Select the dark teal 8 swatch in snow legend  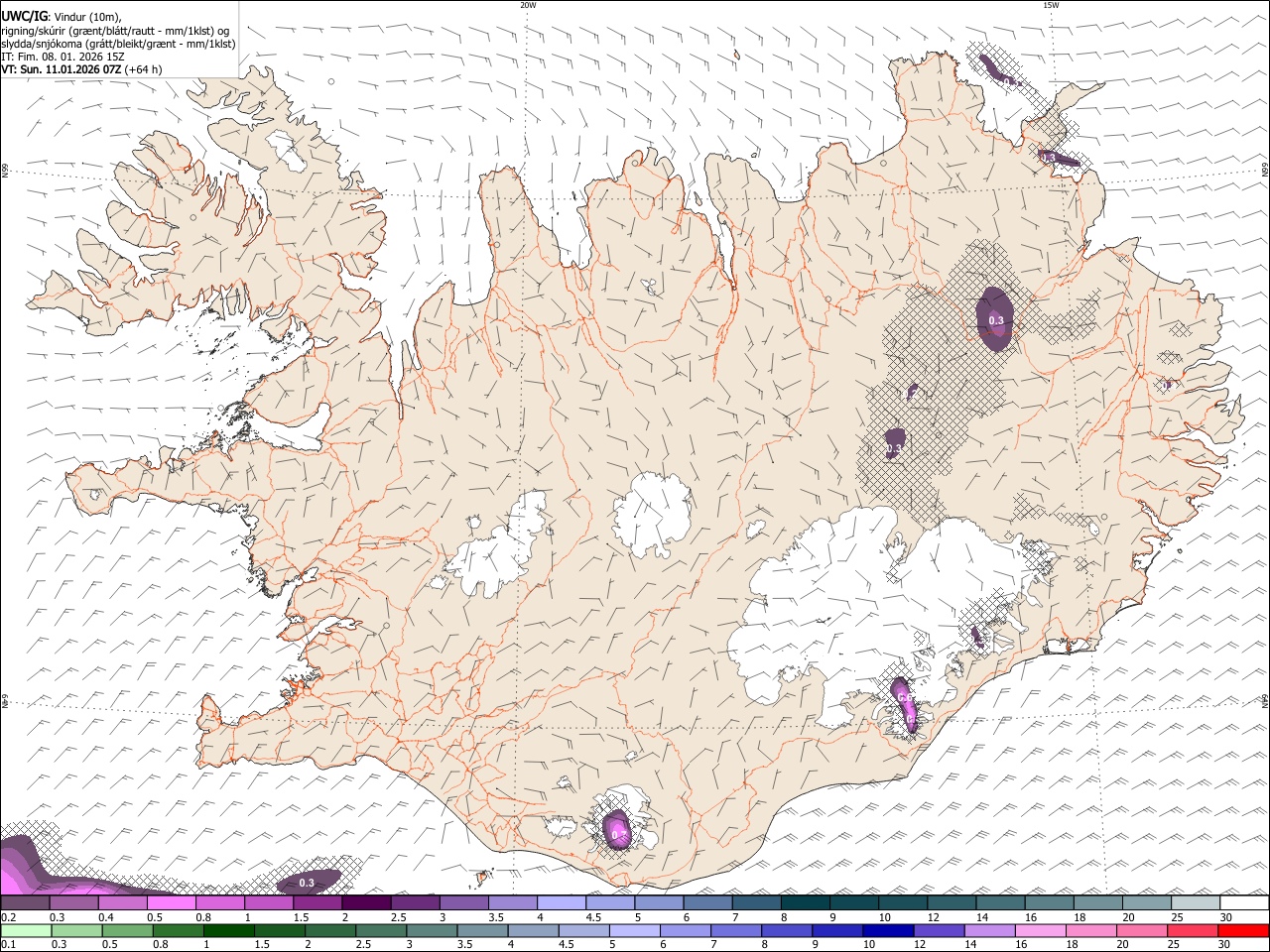pyautogui.click(x=805, y=903)
